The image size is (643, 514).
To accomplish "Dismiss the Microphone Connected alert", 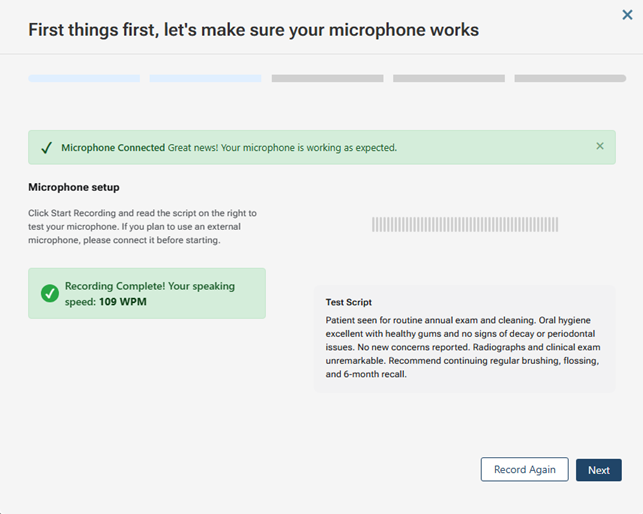I will coord(600,146).
